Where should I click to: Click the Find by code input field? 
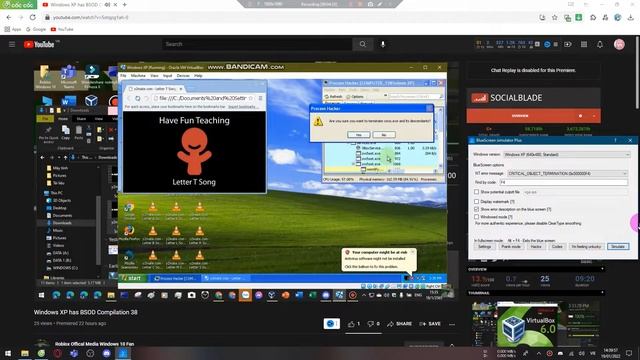tap(564, 182)
